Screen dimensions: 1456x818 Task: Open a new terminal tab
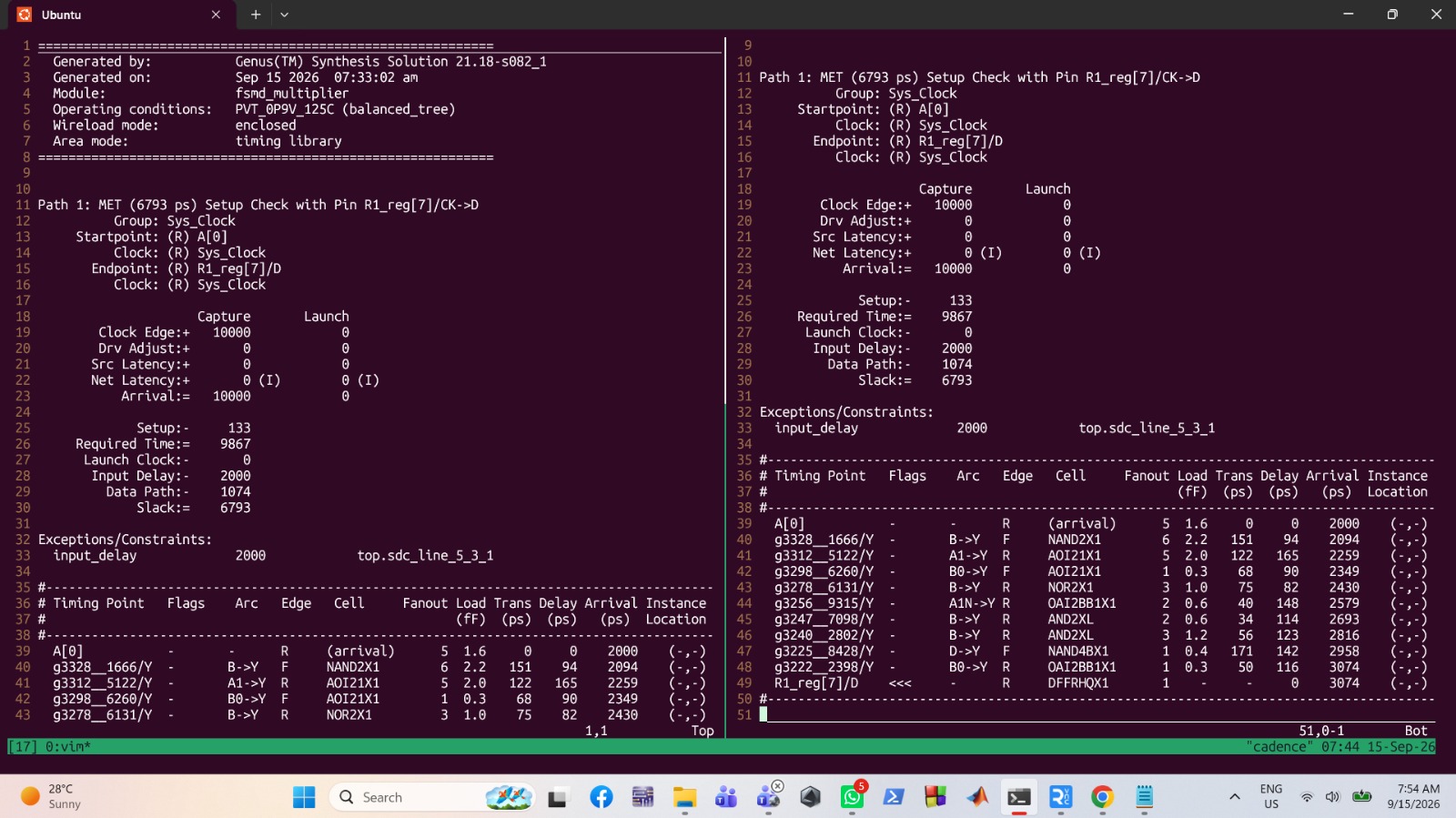[256, 15]
